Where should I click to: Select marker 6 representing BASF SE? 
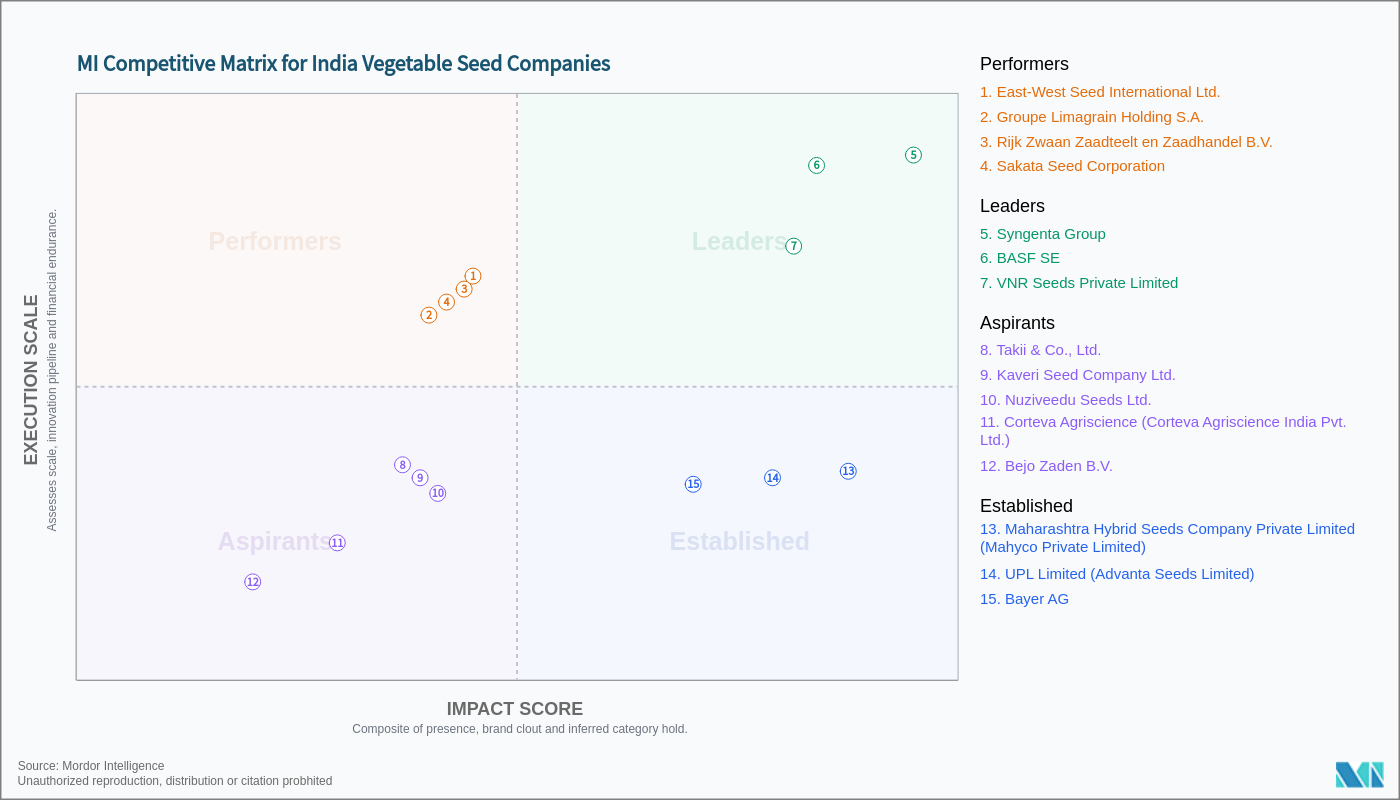click(816, 165)
